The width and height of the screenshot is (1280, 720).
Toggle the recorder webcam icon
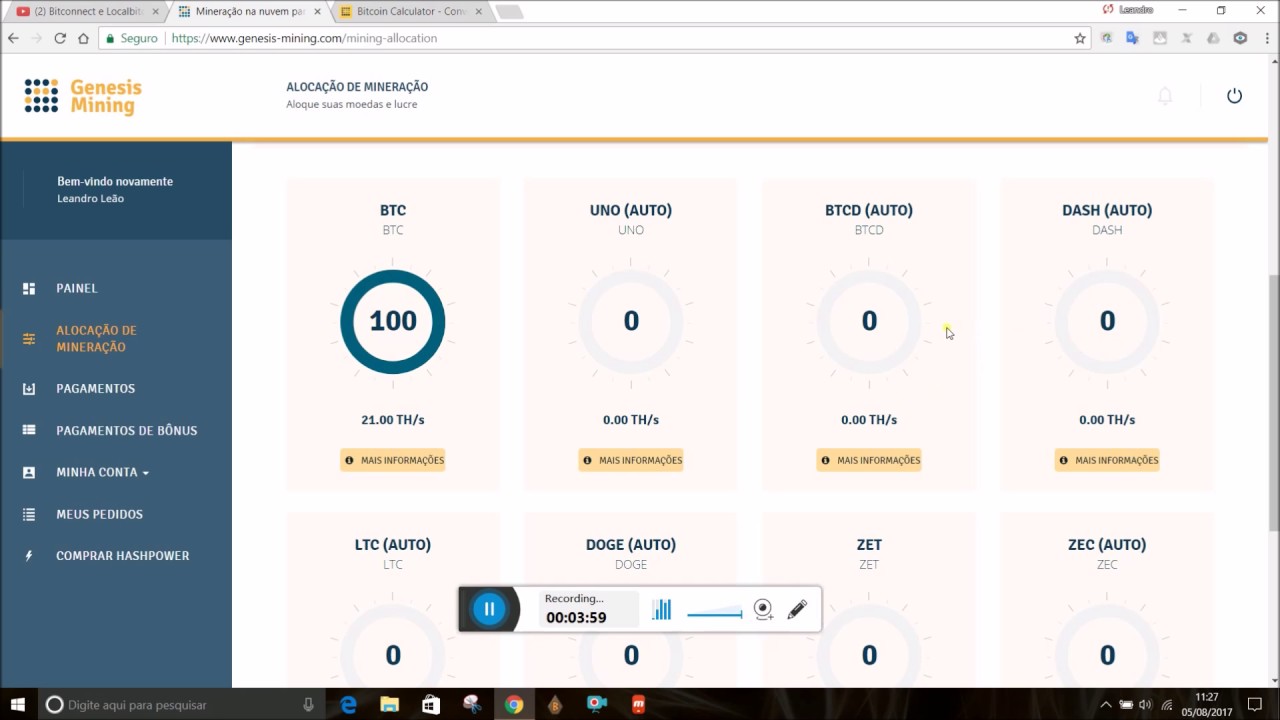point(764,609)
